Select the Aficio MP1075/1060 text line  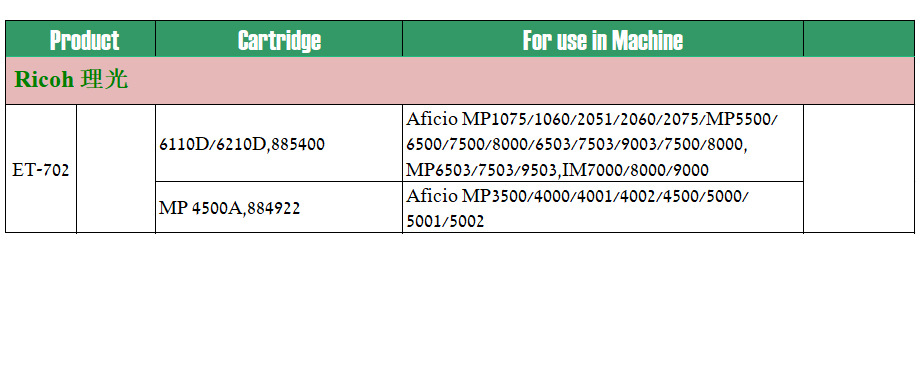pos(591,119)
